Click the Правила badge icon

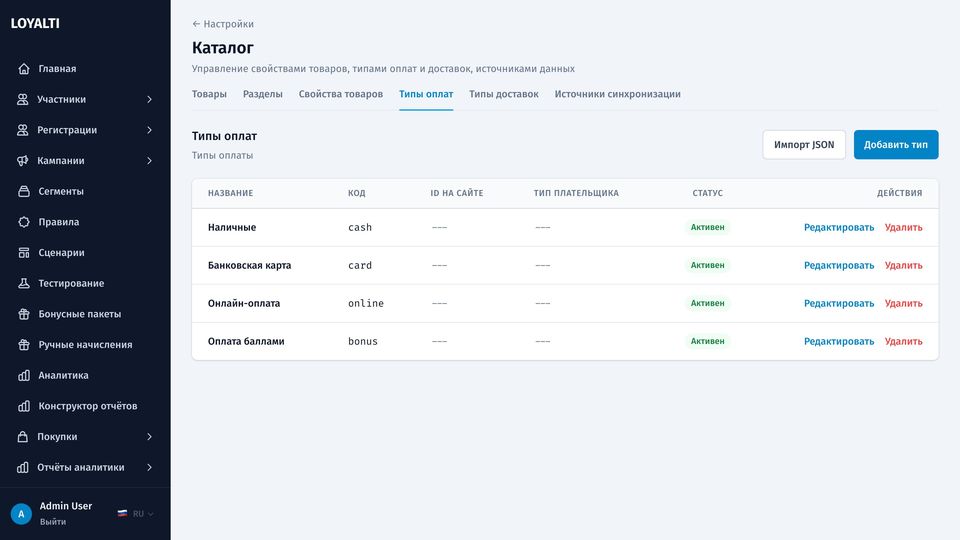(x=24, y=222)
